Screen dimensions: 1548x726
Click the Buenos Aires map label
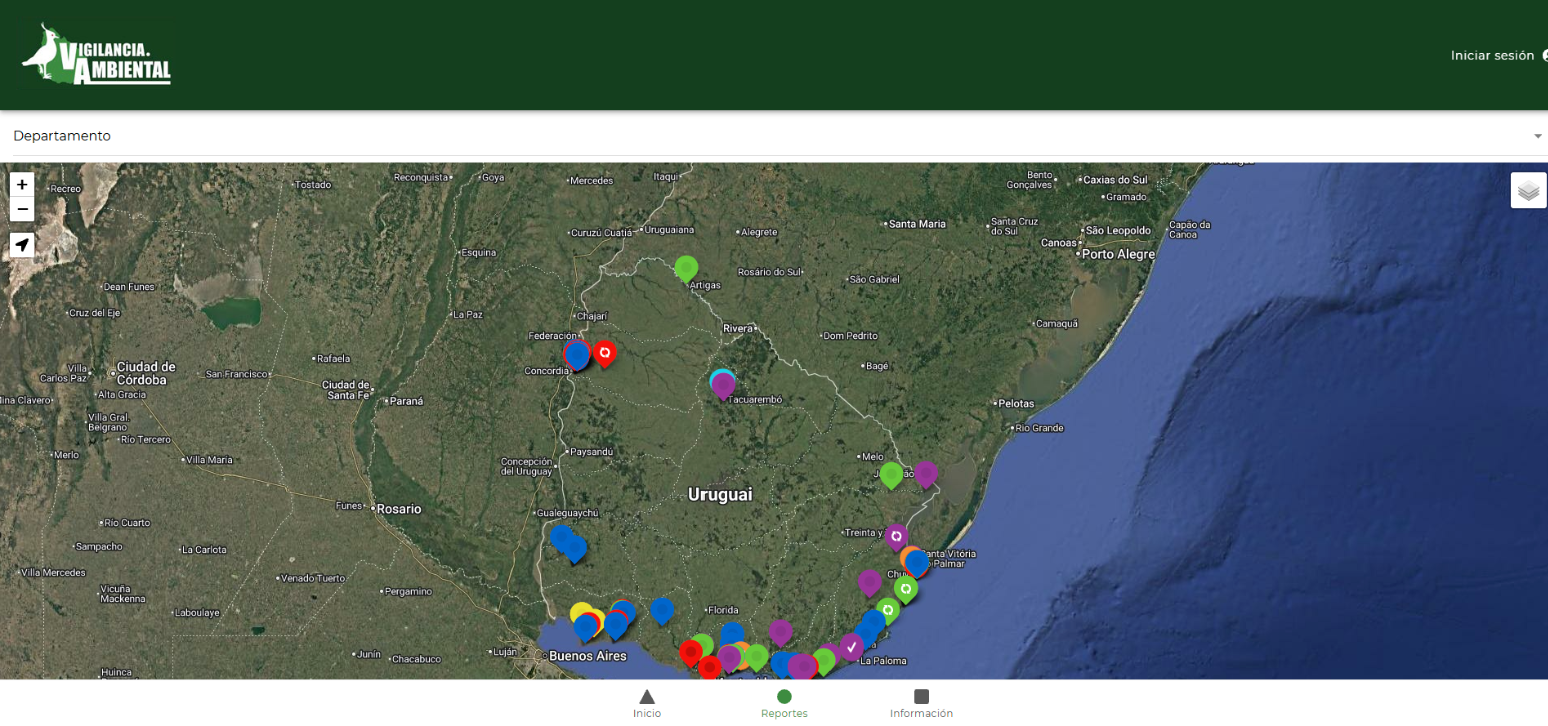(x=587, y=656)
